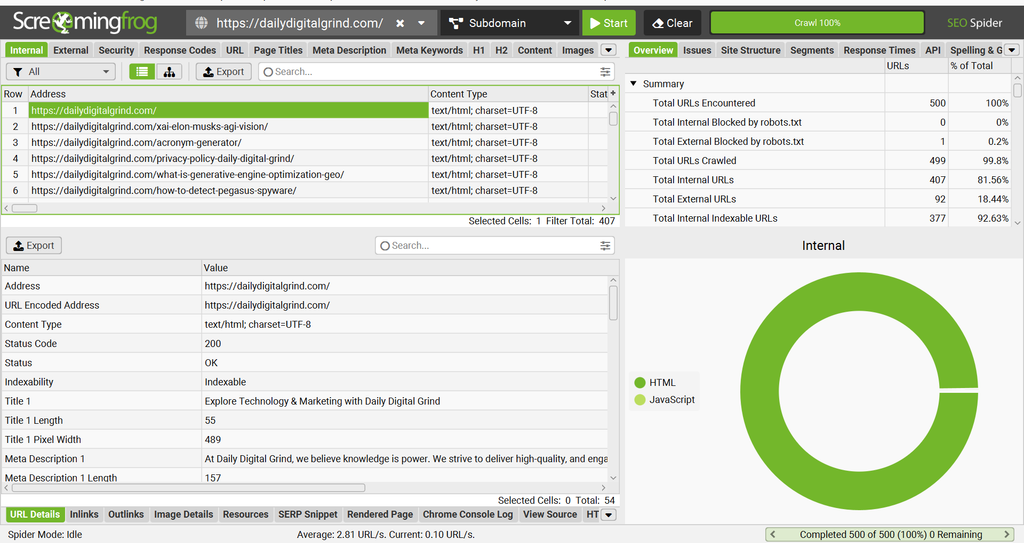
Task: Open the Response Times tab
Action: pyautogui.click(x=879, y=50)
